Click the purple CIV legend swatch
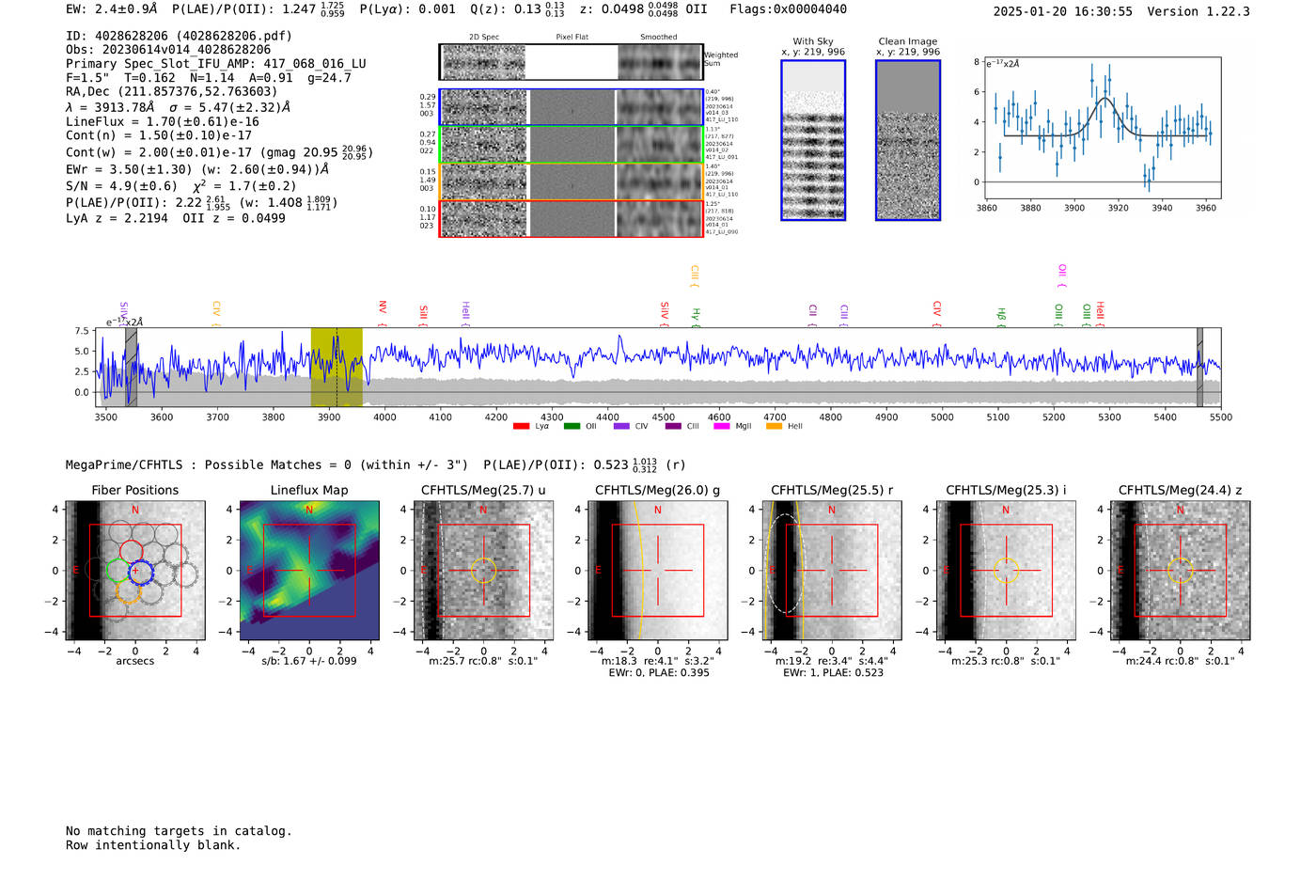1316x896 pixels. (621, 426)
